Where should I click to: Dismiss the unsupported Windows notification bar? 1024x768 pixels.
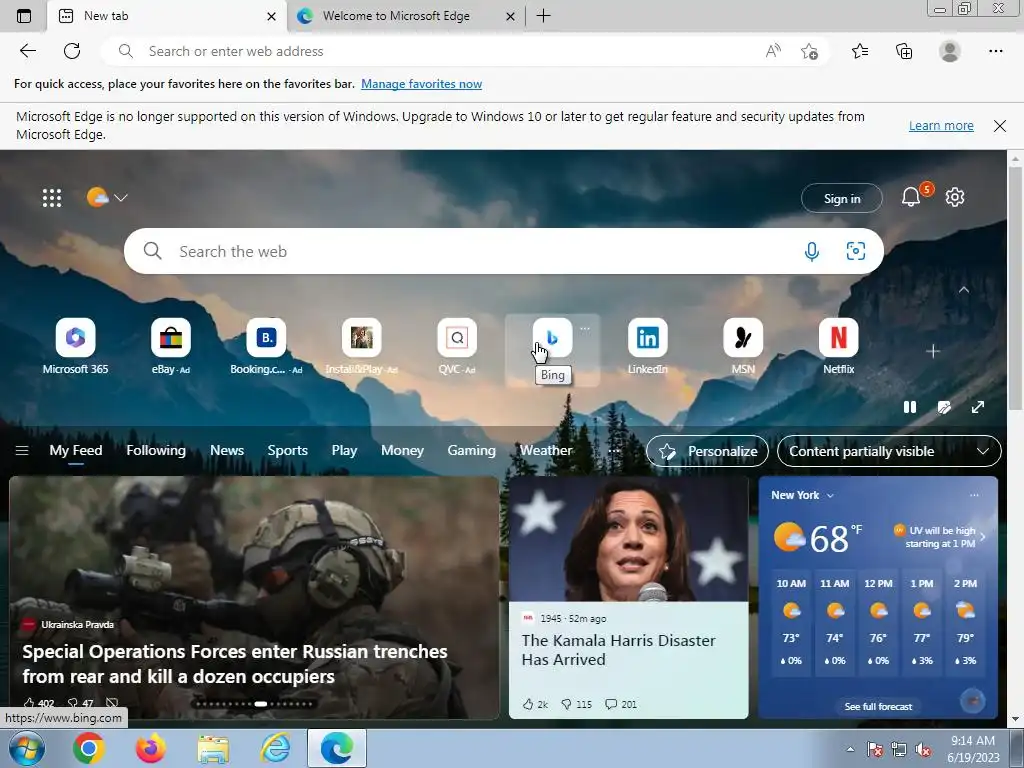coord(1000,125)
